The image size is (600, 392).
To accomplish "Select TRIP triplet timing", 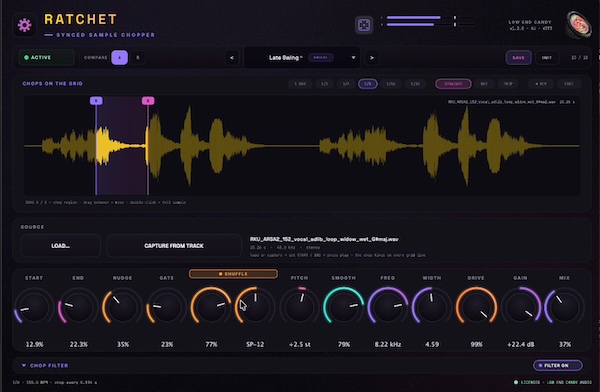I will pos(508,84).
